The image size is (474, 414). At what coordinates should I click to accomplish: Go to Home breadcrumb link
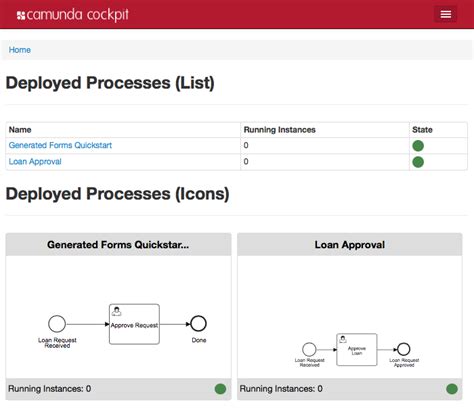20,50
